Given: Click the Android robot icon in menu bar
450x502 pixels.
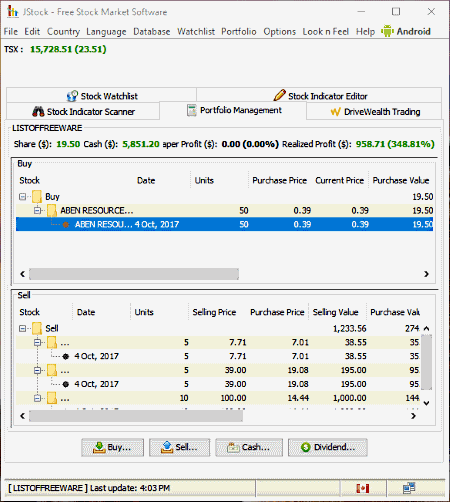Looking at the screenshot, I should [387, 31].
